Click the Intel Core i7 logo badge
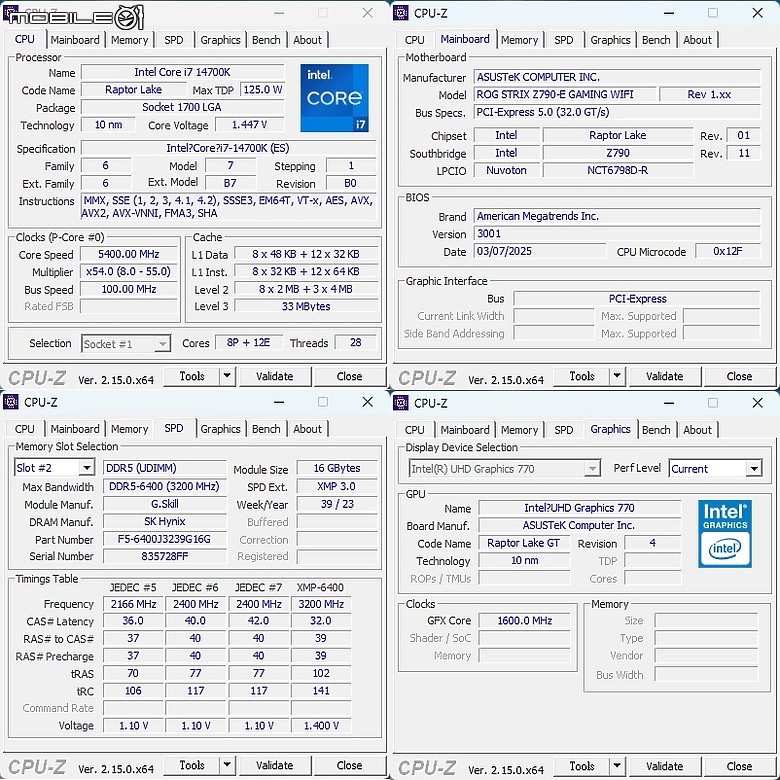This screenshot has height=780, width=780. pyautogui.click(x=334, y=98)
